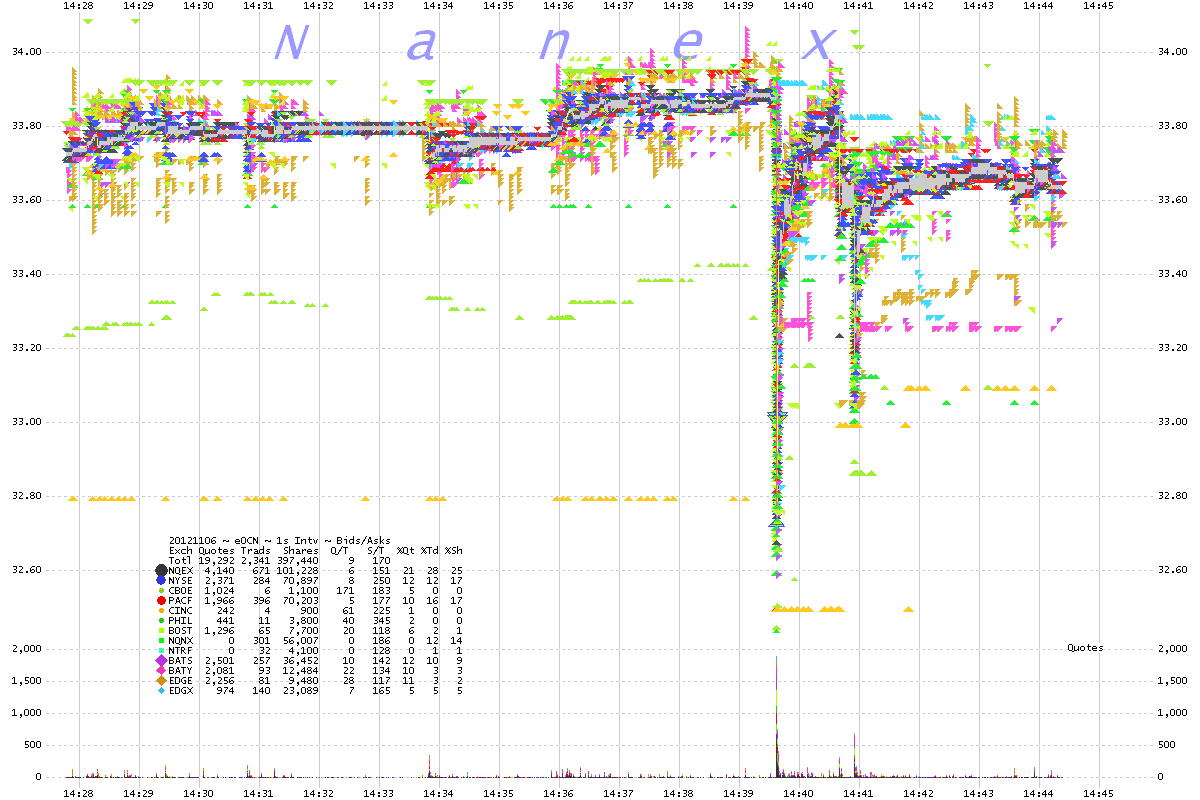The image size is (1200, 800).
Task: Click the 'Shares' column header
Action: pyautogui.click(x=301, y=551)
